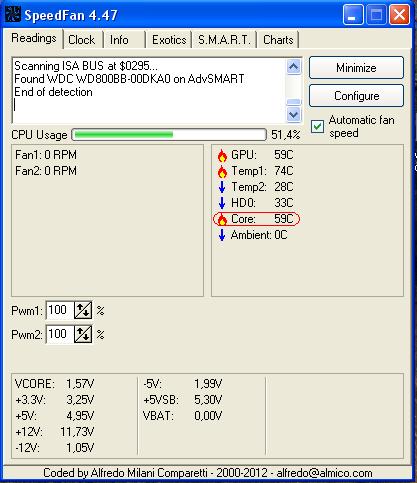Open the S.M.A.R.T. tab
This screenshot has height=483, width=417.
224,40
